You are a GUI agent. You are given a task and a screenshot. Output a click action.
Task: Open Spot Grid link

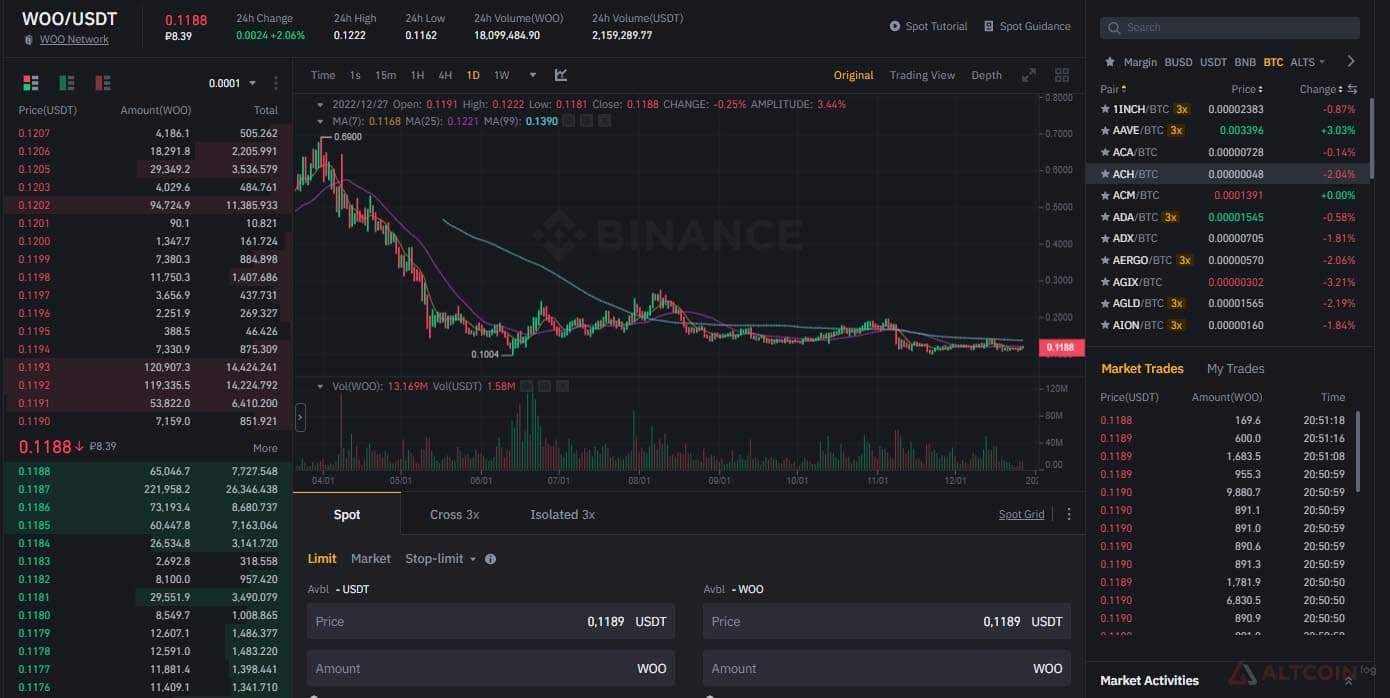pyautogui.click(x=1021, y=514)
